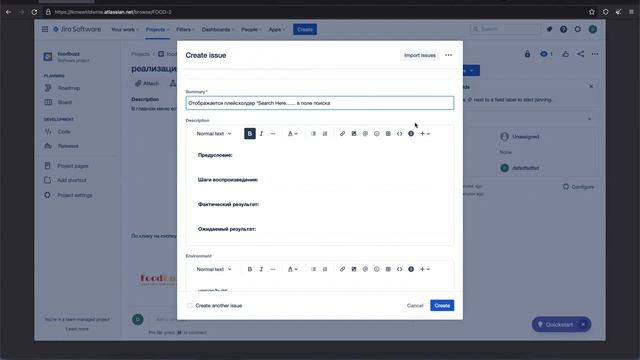640x360 pixels.
Task: Add a link in Description editor
Action: tap(342, 133)
